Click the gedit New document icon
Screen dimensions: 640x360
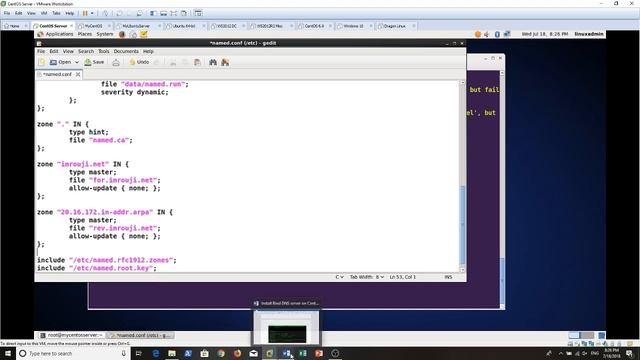click(x=42, y=62)
